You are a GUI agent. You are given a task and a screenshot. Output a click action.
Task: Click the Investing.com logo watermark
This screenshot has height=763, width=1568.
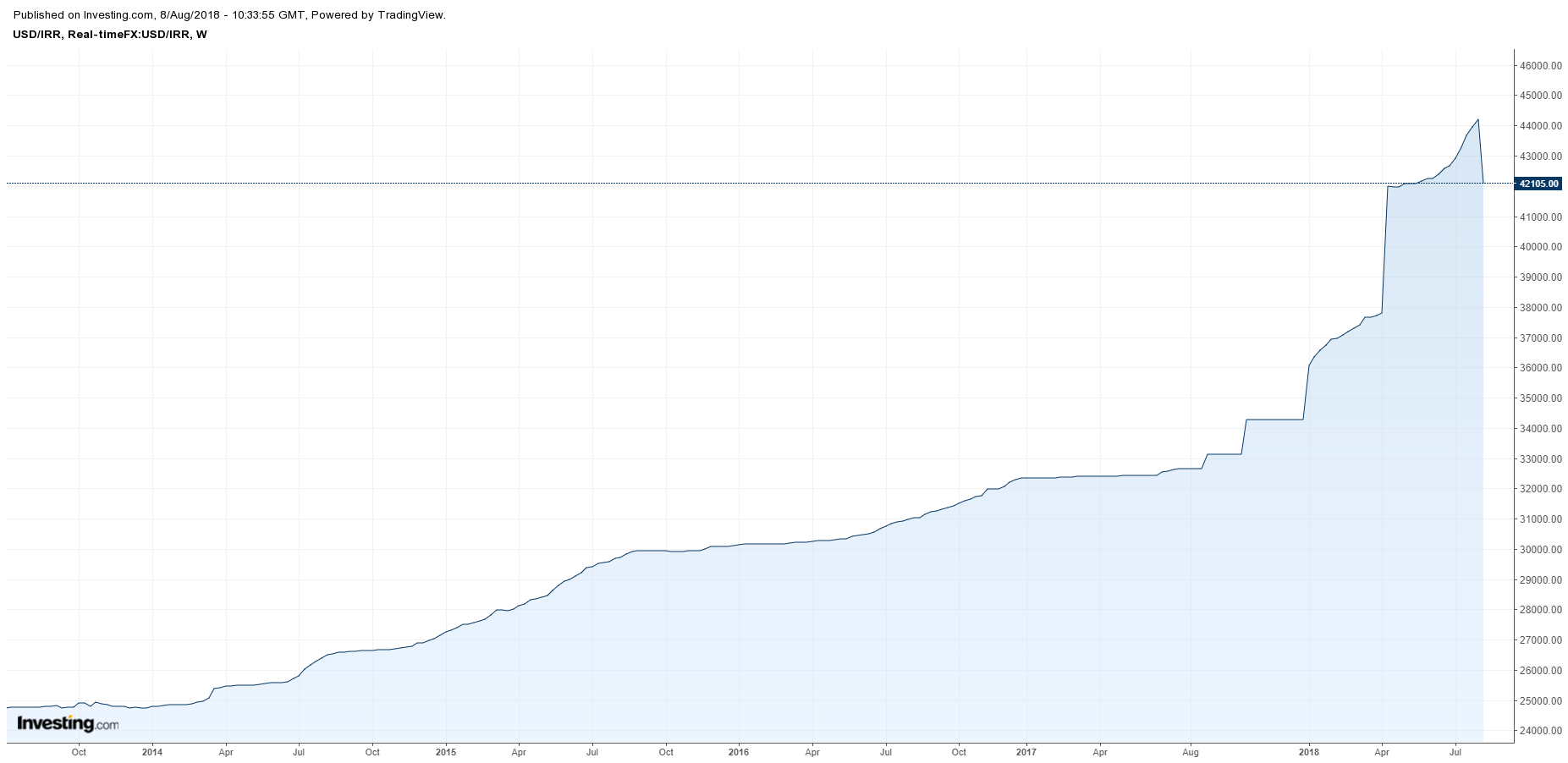pos(68,724)
